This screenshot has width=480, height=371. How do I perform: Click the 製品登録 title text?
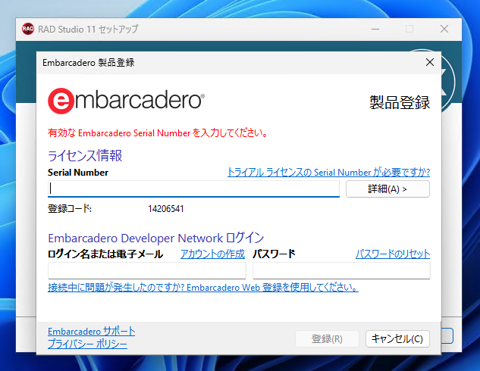tap(400, 102)
